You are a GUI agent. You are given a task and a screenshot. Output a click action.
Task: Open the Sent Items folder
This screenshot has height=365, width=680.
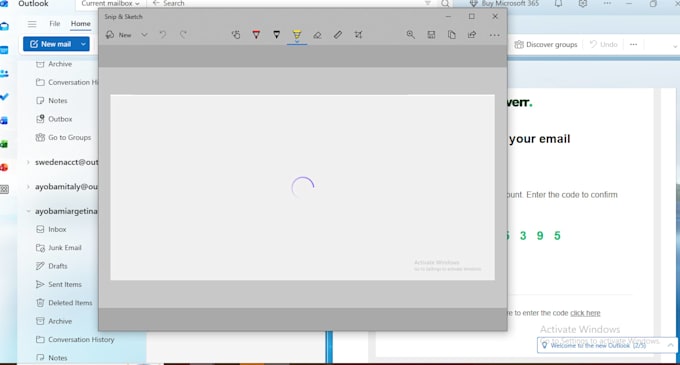tap(59, 284)
